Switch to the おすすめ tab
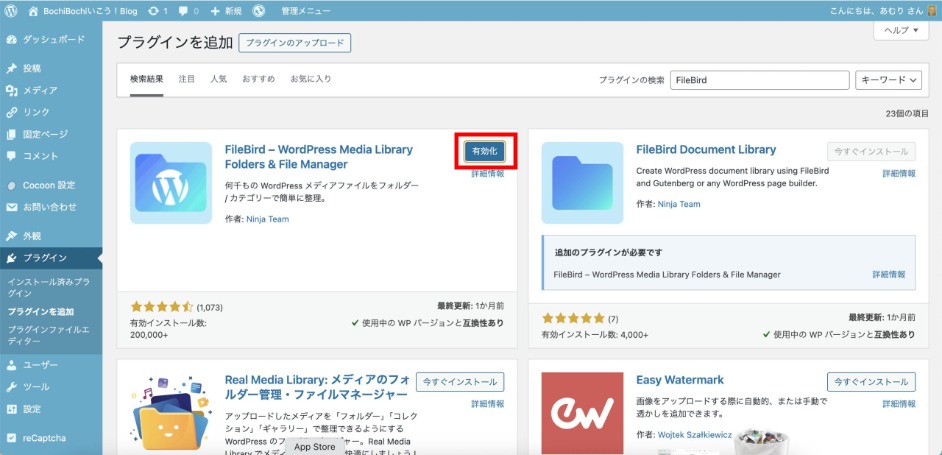 pos(258,79)
